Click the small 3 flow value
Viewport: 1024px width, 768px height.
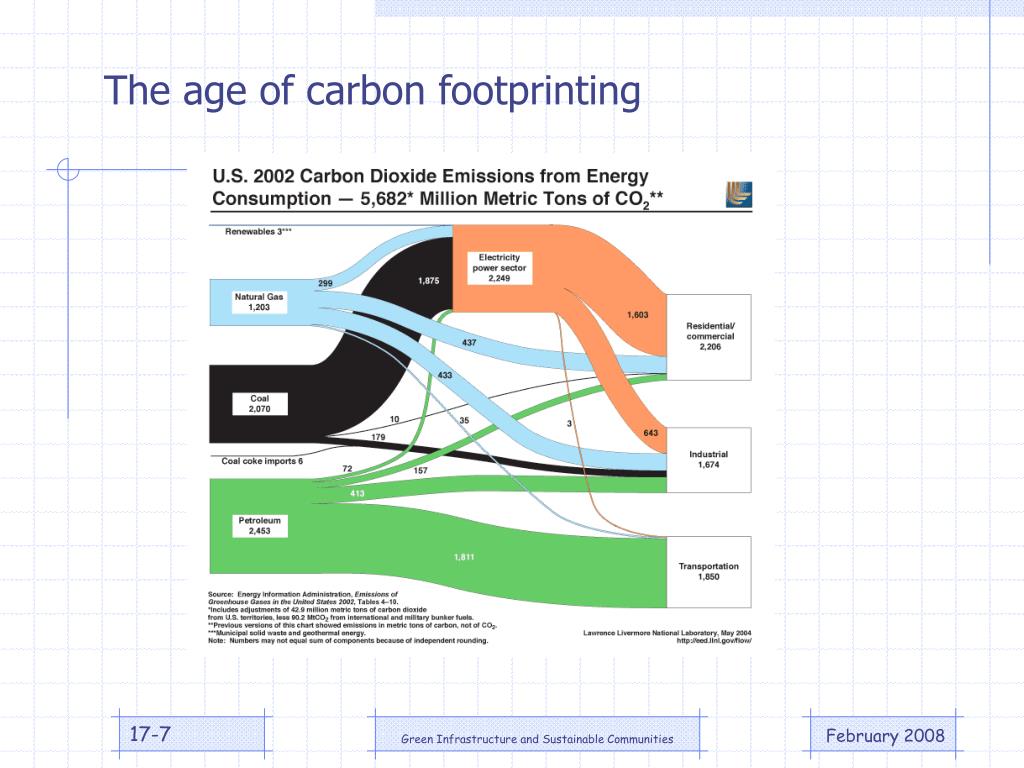(x=569, y=424)
